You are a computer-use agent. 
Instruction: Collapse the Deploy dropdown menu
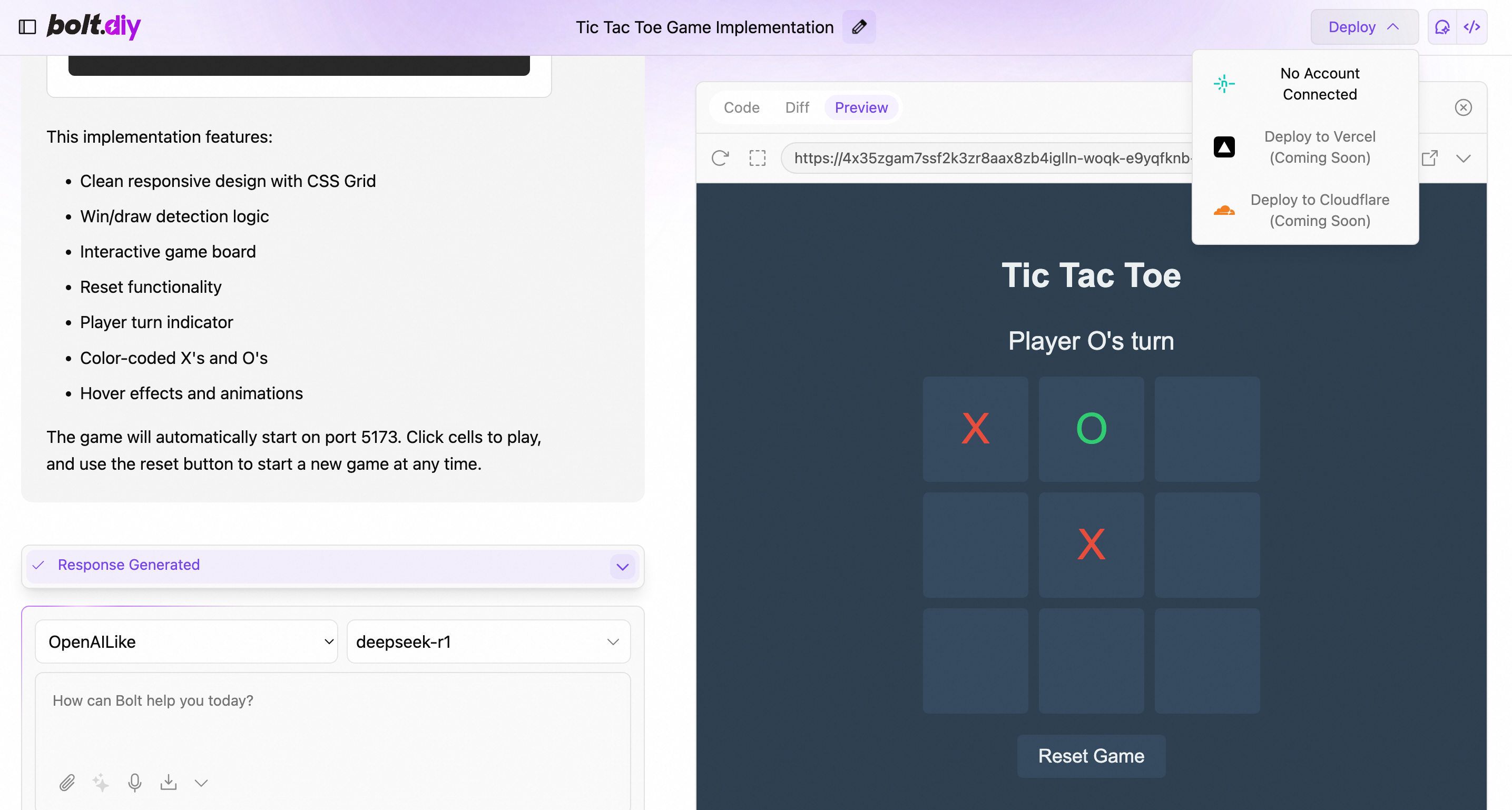tap(1364, 27)
